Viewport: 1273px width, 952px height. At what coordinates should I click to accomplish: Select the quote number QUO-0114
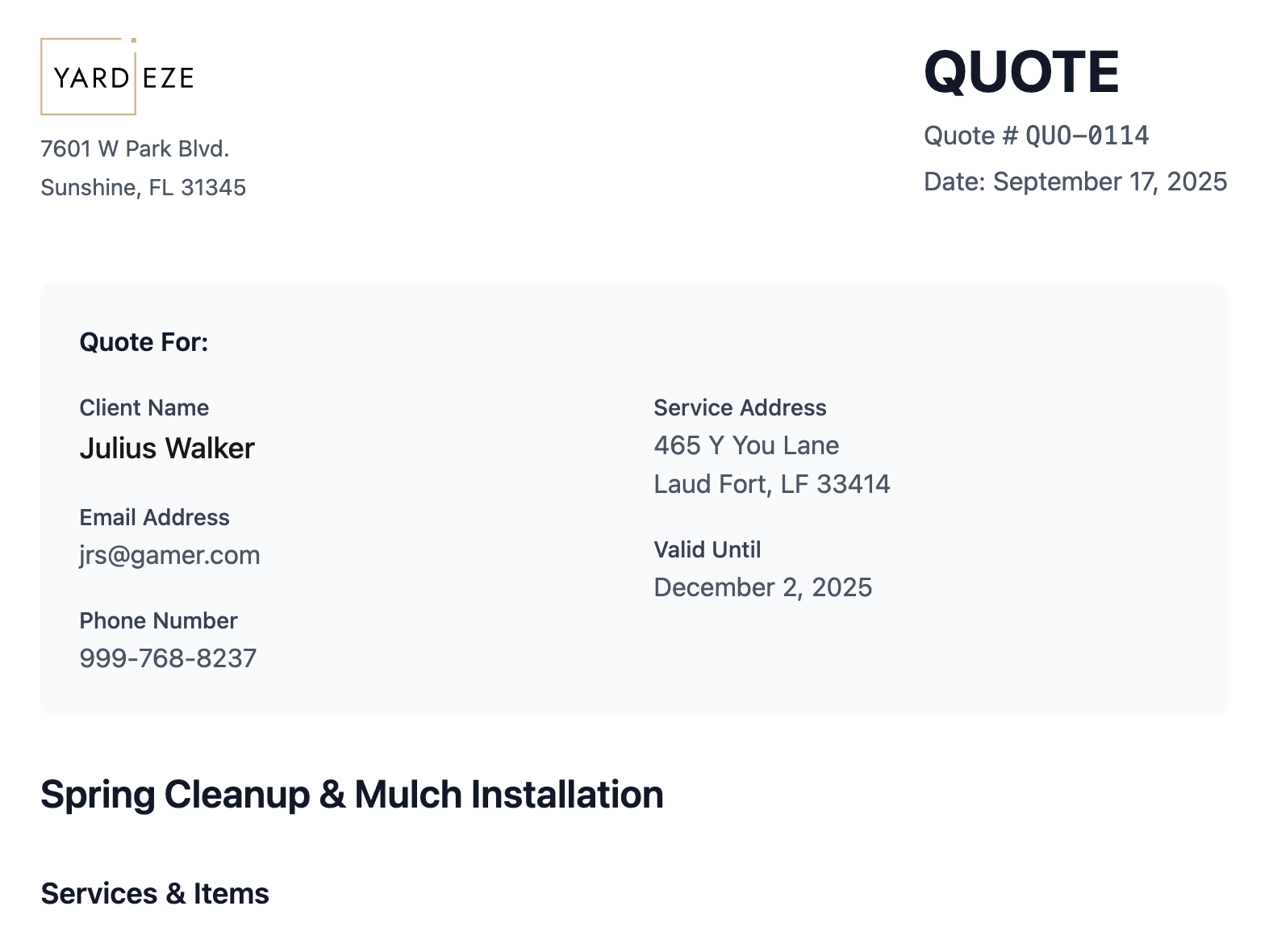click(x=1087, y=136)
